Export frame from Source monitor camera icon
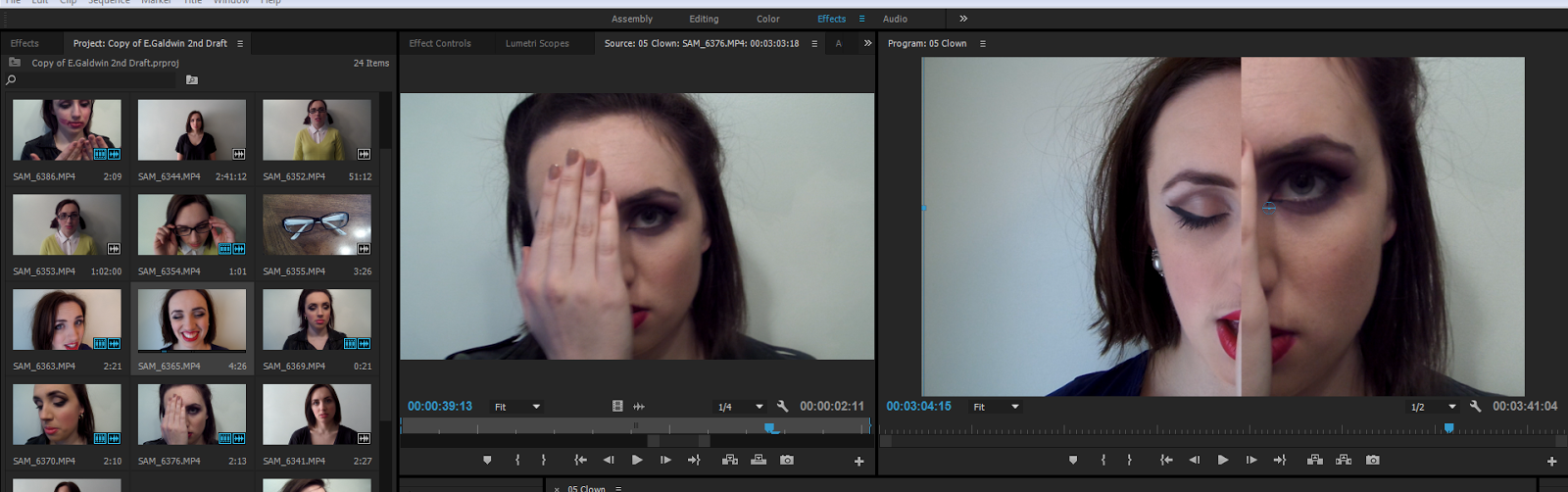 pyautogui.click(x=787, y=460)
